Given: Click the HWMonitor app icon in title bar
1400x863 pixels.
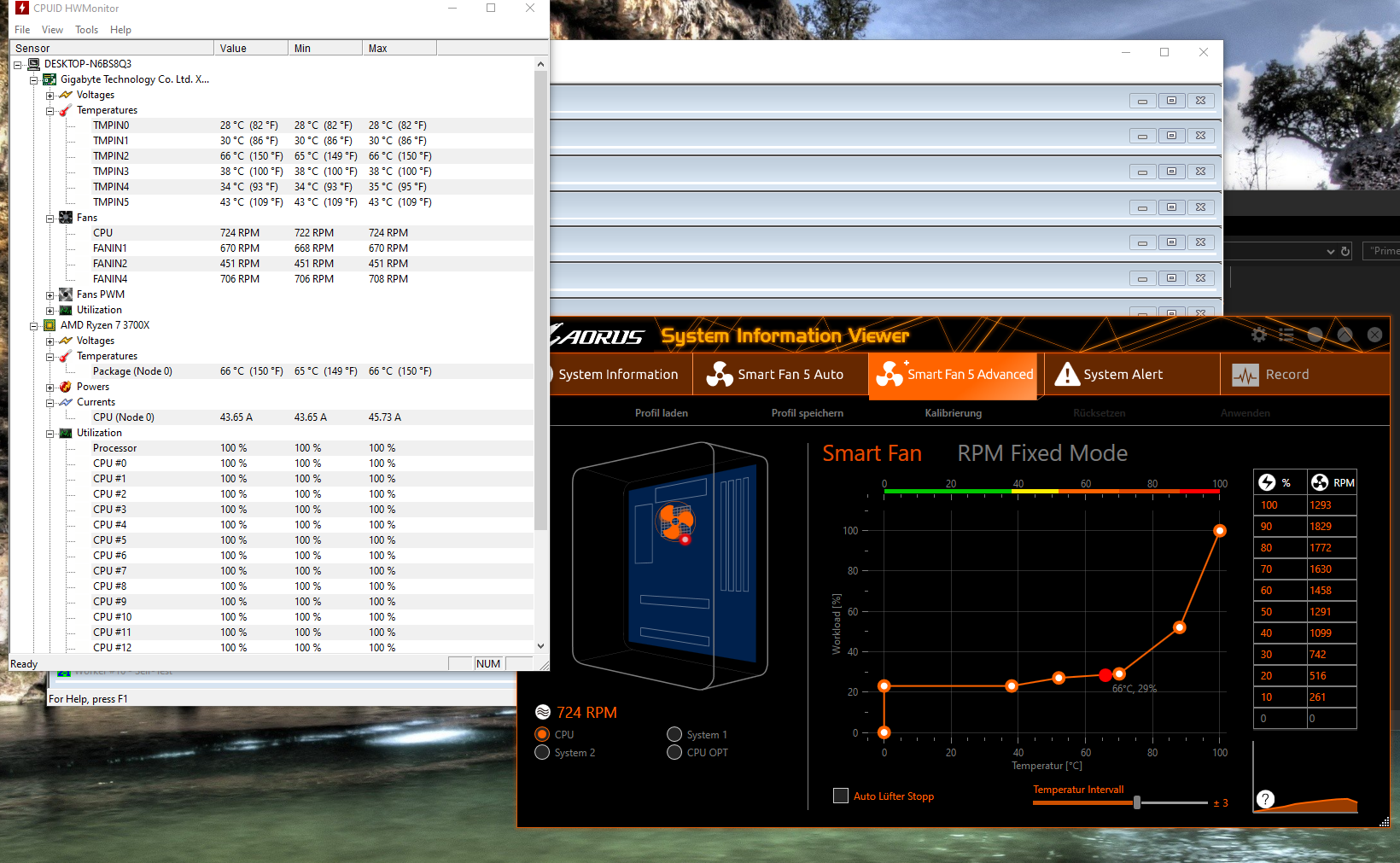Looking at the screenshot, I should (x=22, y=8).
